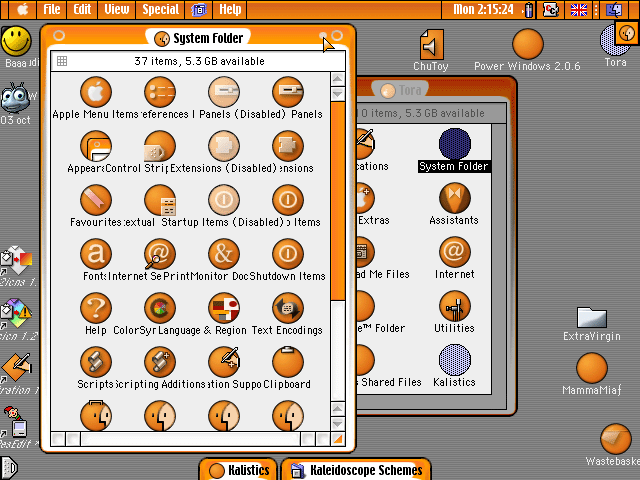This screenshot has height=480, width=640.
Task: Open the Appearance folder icon
Action: pyautogui.click(x=96, y=146)
